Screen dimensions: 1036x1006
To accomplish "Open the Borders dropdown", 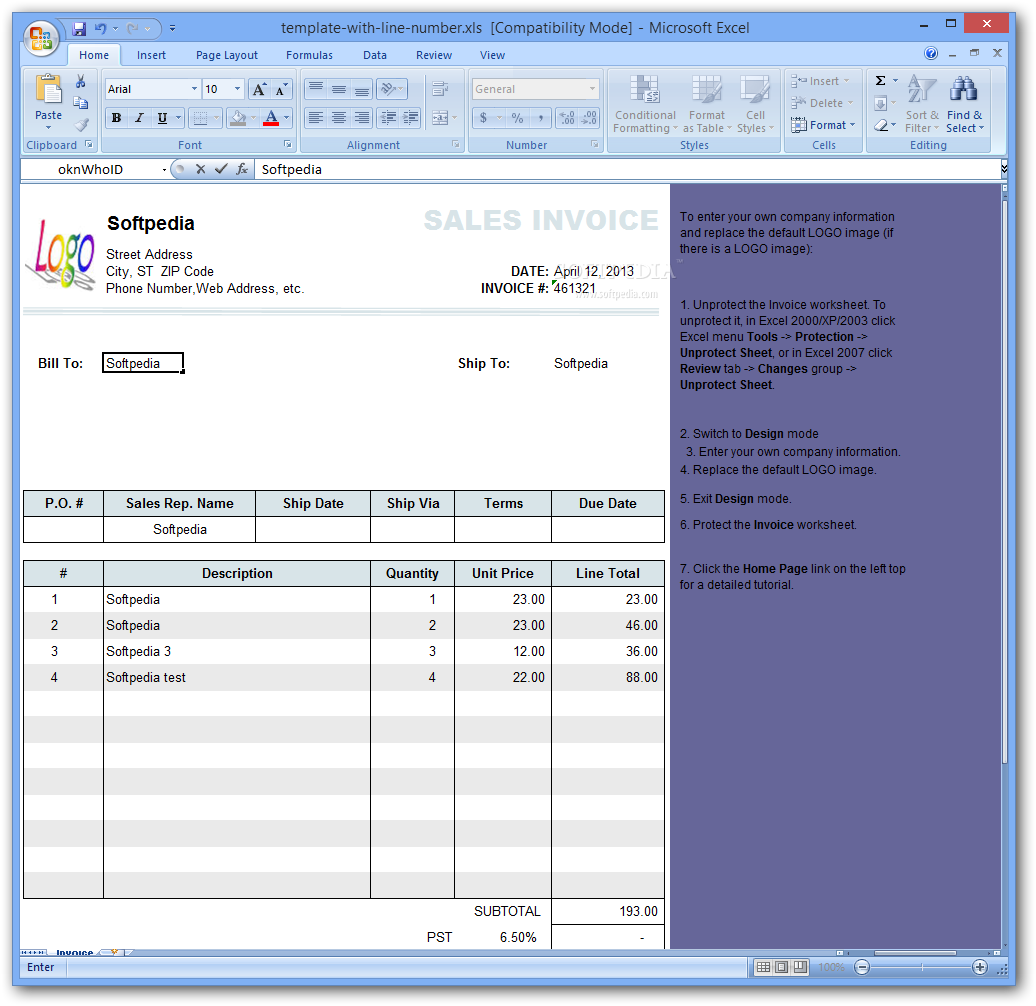I will [x=216, y=118].
